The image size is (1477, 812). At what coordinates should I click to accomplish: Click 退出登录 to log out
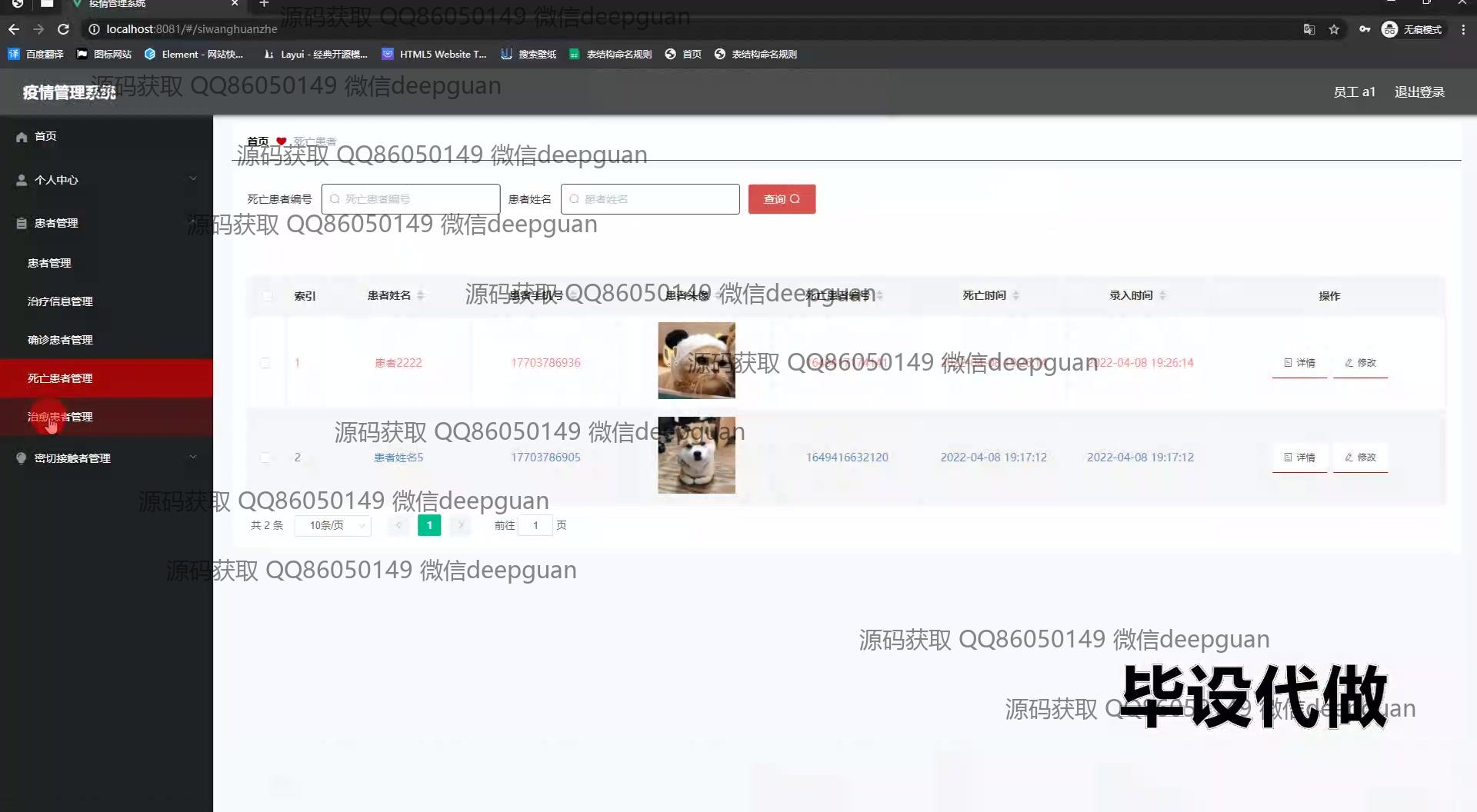(1419, 92)
